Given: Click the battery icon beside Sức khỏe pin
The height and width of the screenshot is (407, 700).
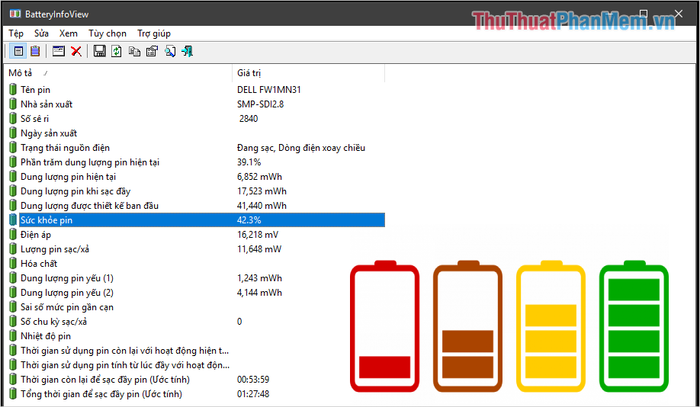Looking at the screenshot, I should 13,220.
